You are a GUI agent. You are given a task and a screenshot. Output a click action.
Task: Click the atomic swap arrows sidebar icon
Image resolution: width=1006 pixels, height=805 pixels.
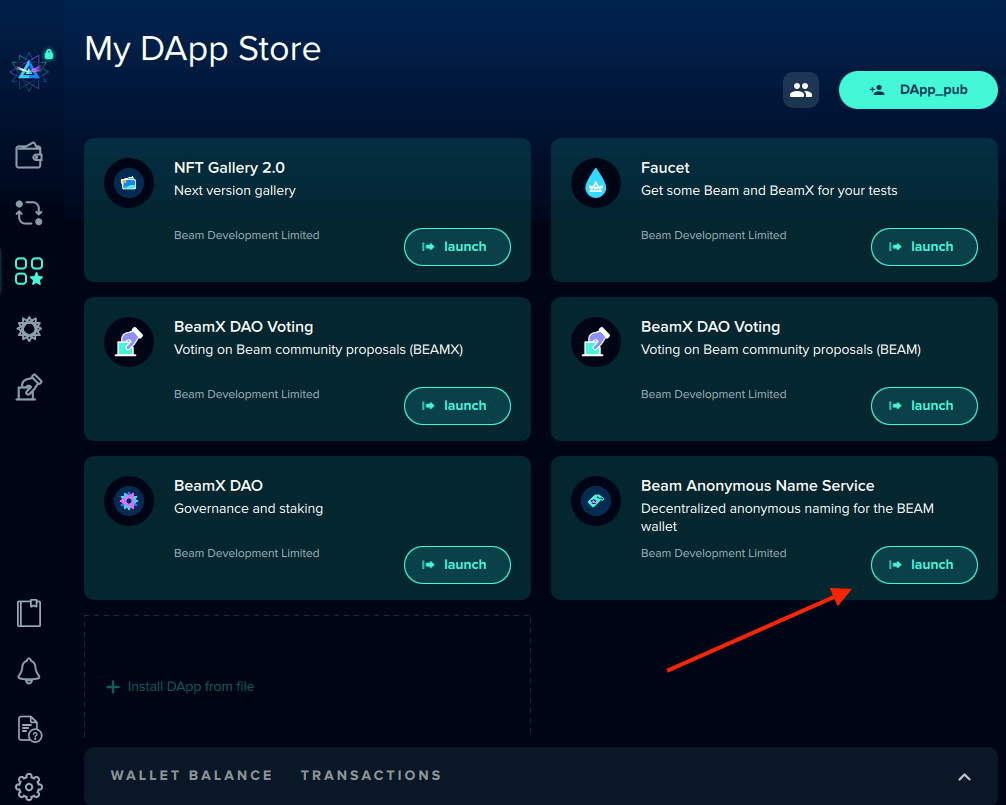pos(29,213)
